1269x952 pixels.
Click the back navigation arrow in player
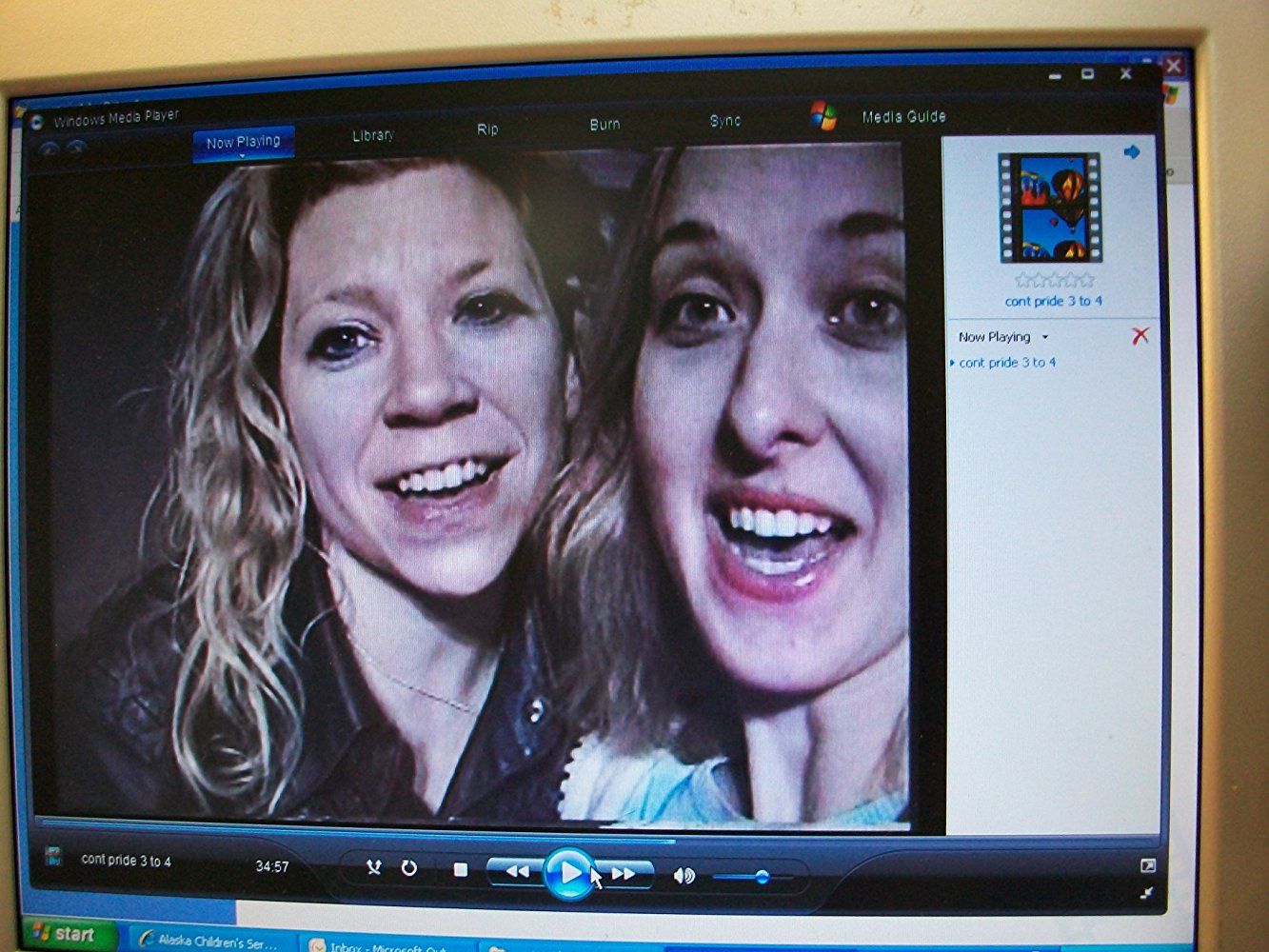click(49, 149)
